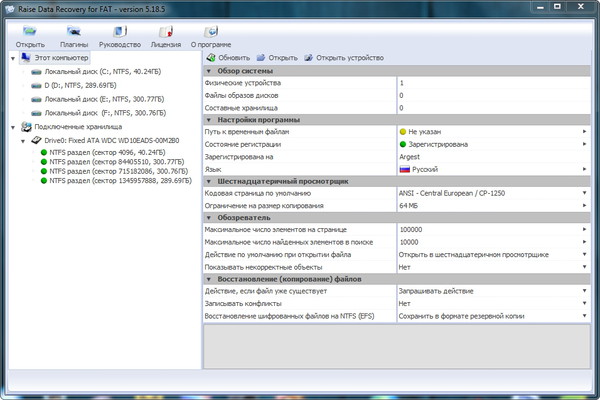
Task: Collapse the Обзор системы section
Action: (x=209, y=71)
